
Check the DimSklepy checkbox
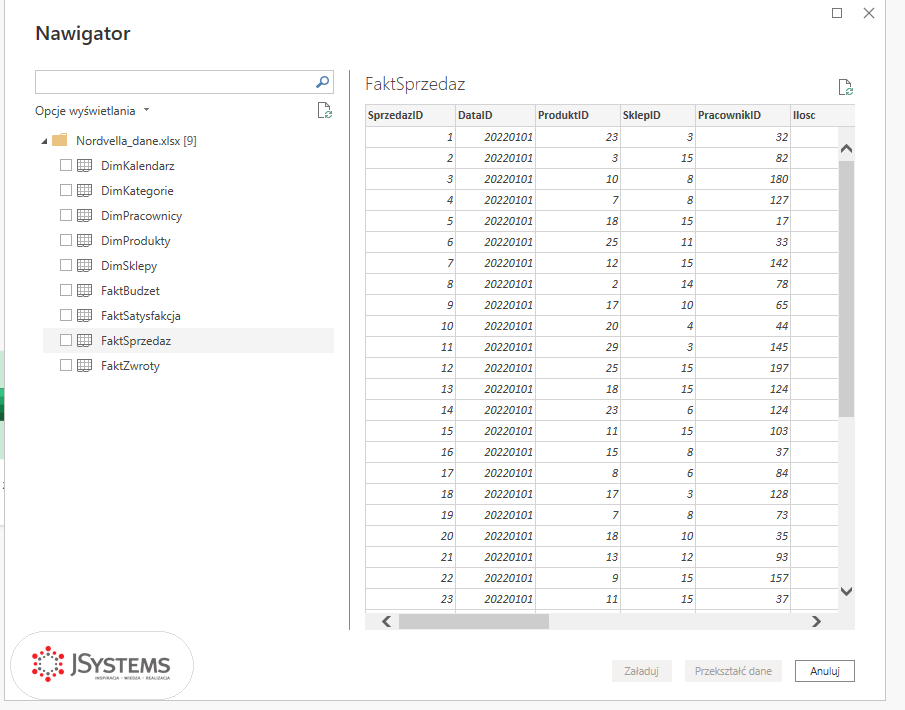tap(66, 265)
